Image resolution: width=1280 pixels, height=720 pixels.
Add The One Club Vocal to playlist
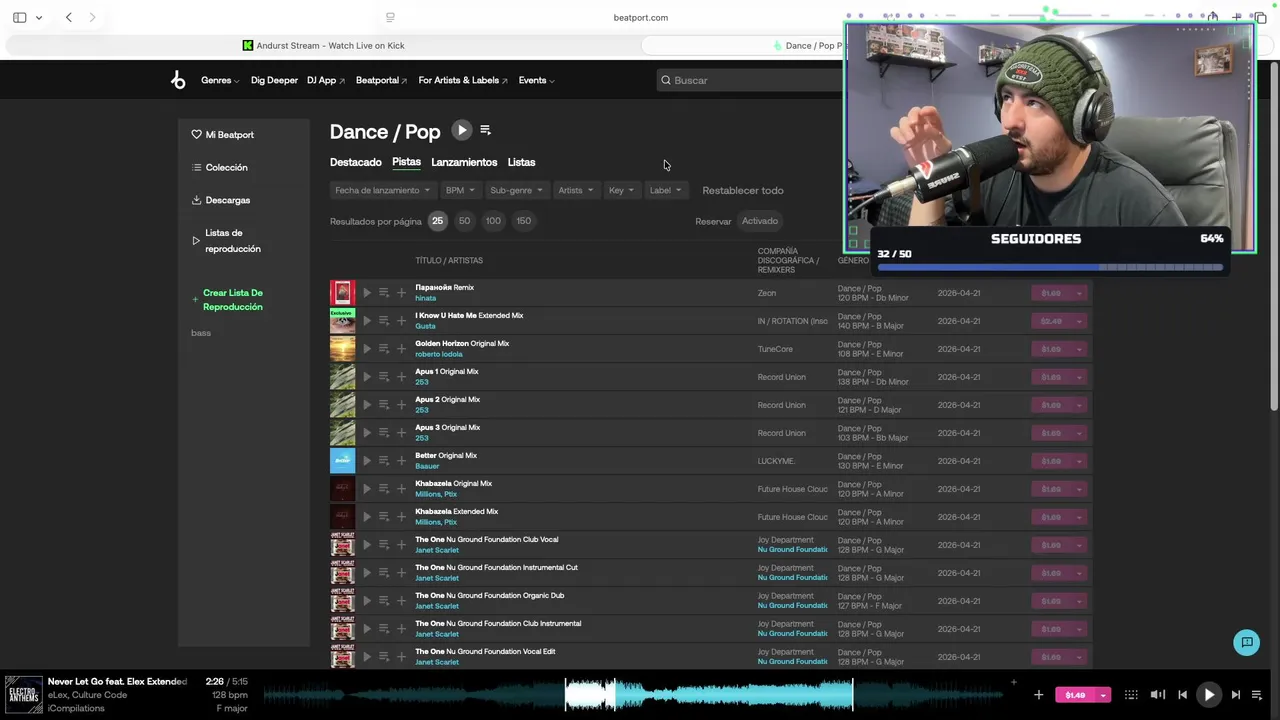(x=401, y=545)
